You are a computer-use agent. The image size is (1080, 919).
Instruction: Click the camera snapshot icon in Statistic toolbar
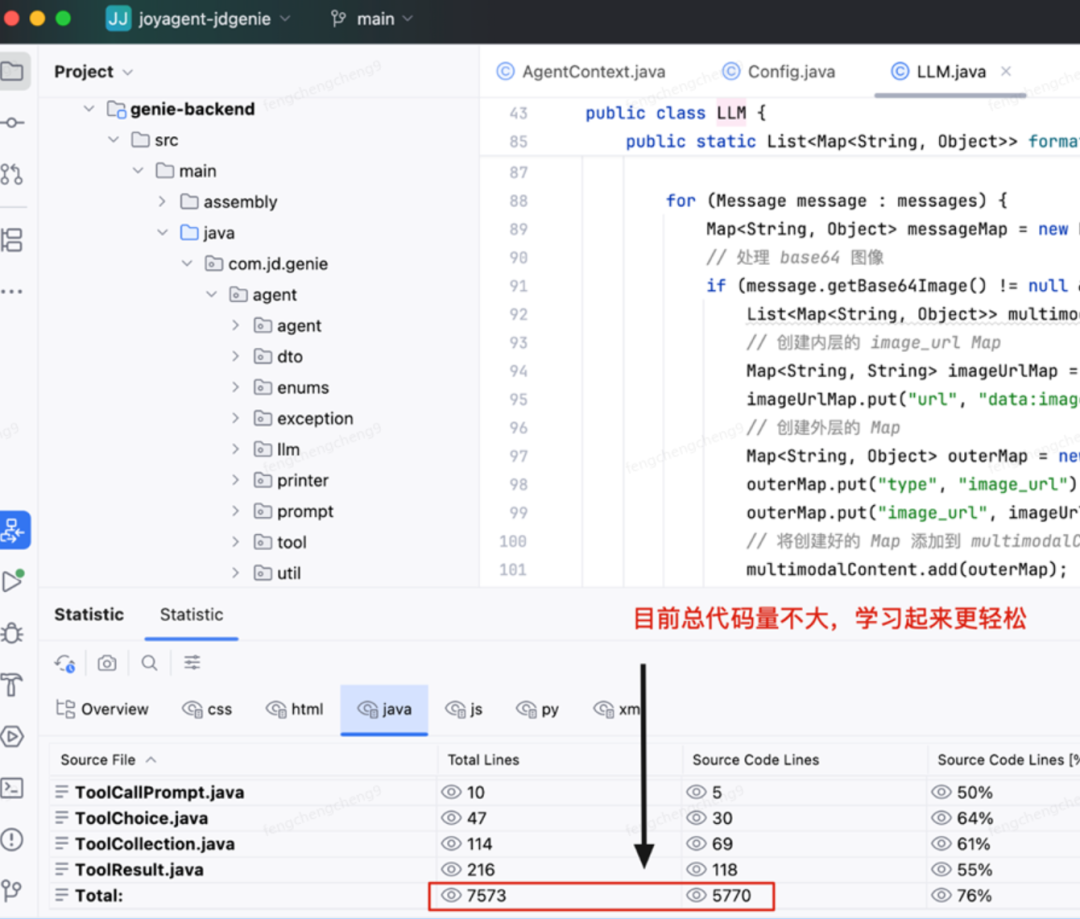click(x=107, y=663)
